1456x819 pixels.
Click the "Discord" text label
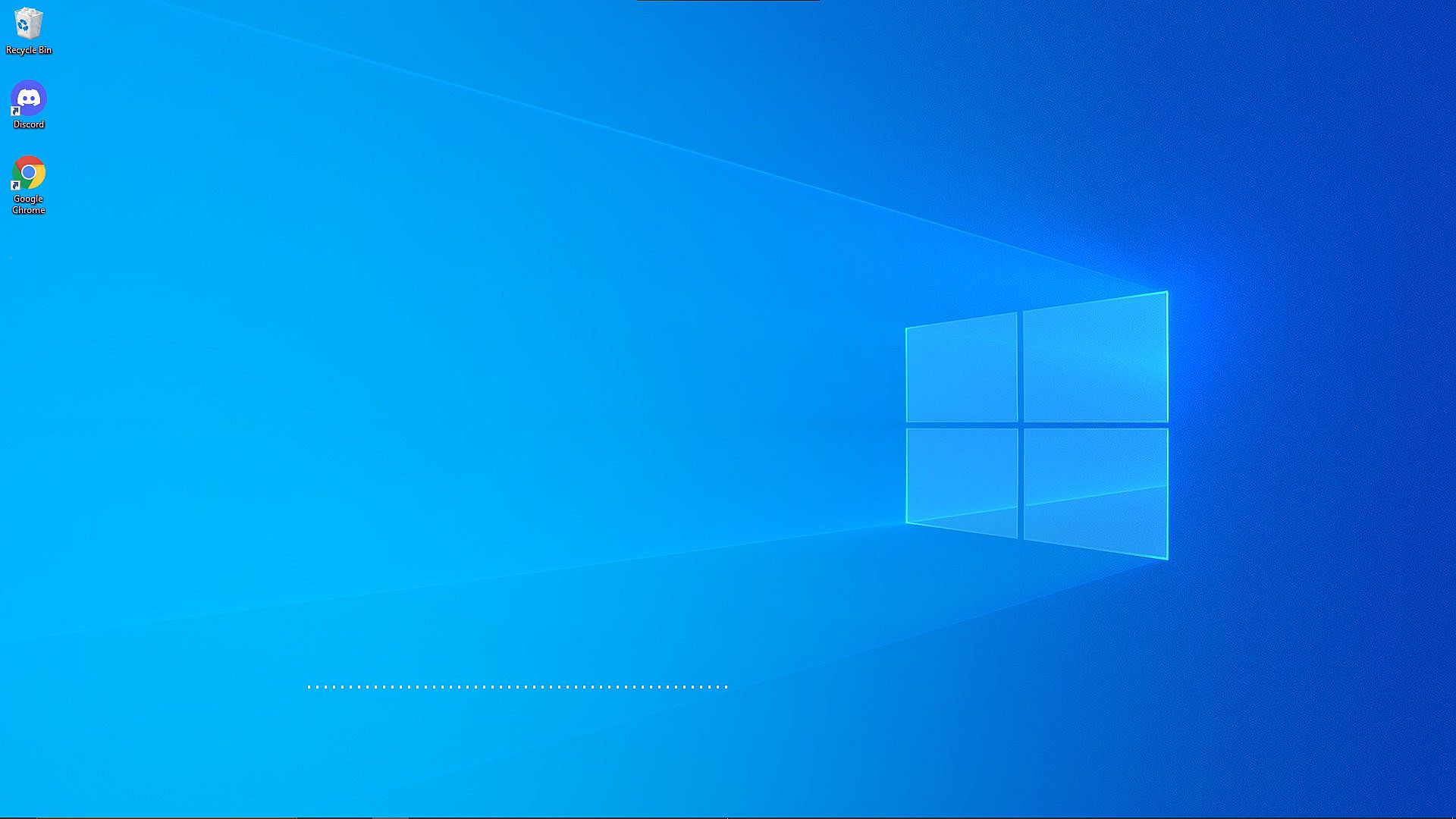(x=29, y=124)
